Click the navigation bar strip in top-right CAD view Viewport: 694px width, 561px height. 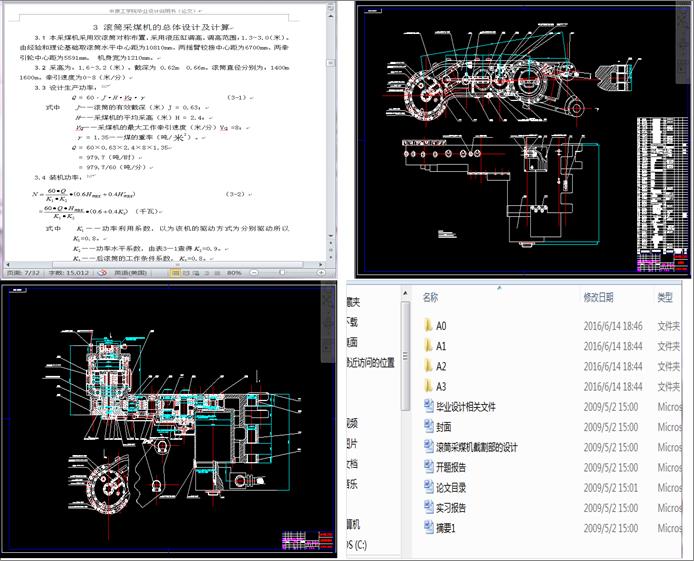682,44
